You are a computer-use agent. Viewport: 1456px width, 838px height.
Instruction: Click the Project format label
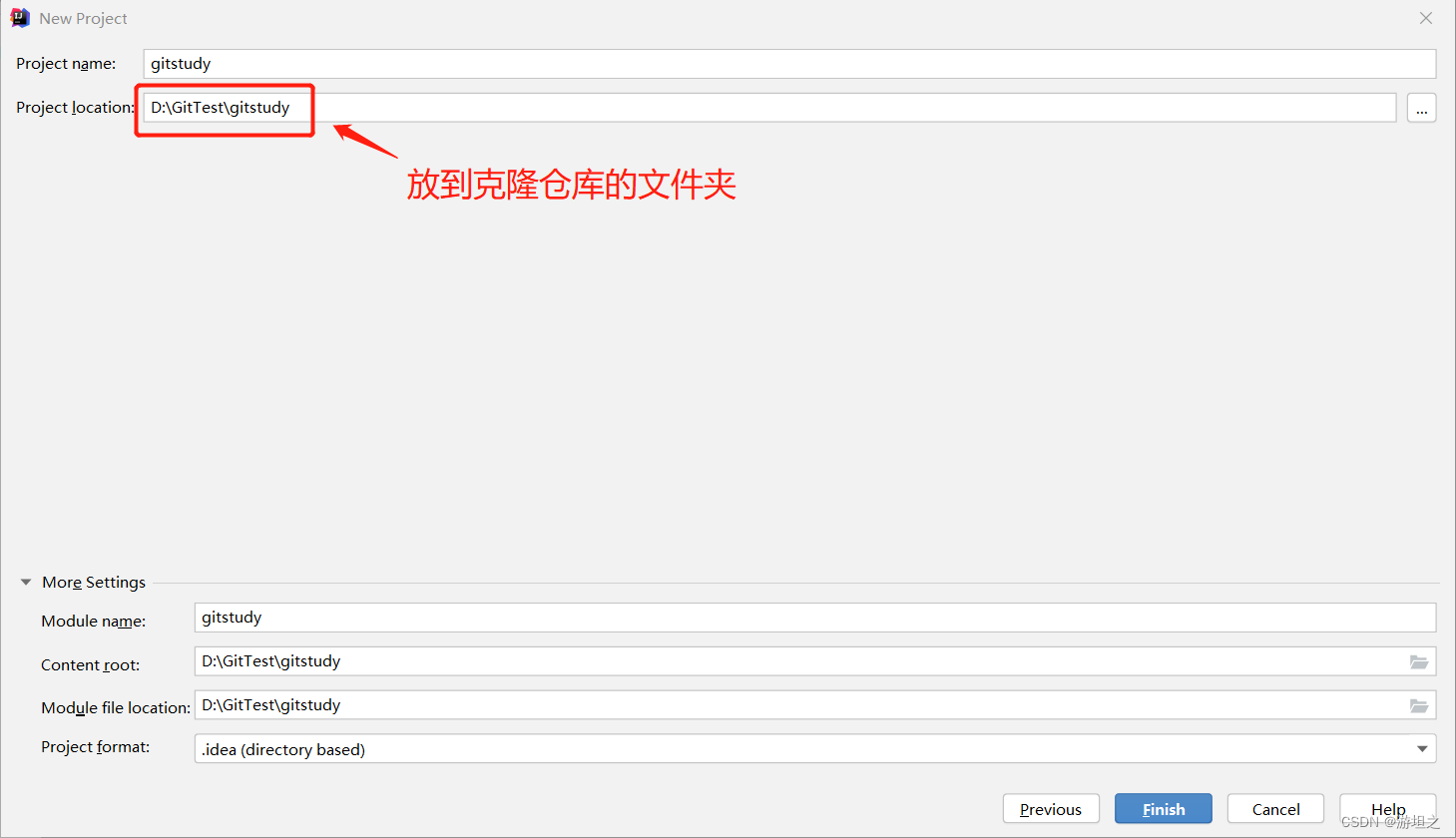click(x=95, y=747)
